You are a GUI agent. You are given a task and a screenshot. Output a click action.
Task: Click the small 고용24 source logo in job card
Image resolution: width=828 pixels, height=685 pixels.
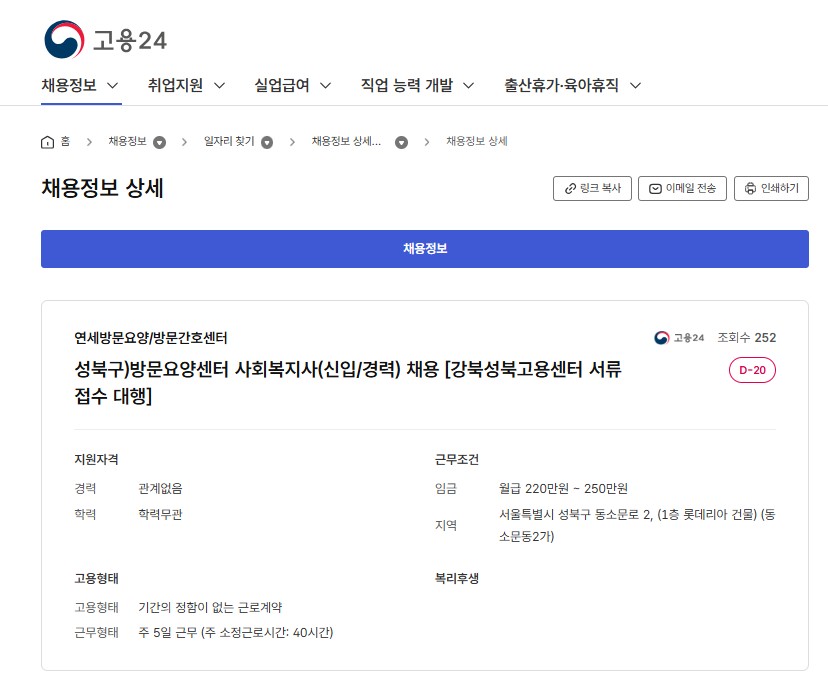pyautogui.click(x=679, y=337)
